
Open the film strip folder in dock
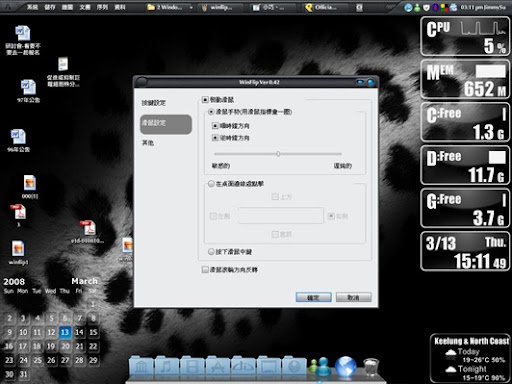coord(192,367)
